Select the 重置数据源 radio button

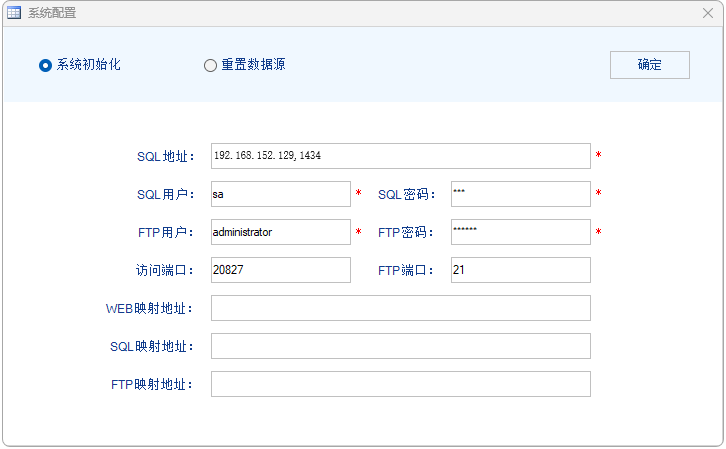[x=210, y=65]
